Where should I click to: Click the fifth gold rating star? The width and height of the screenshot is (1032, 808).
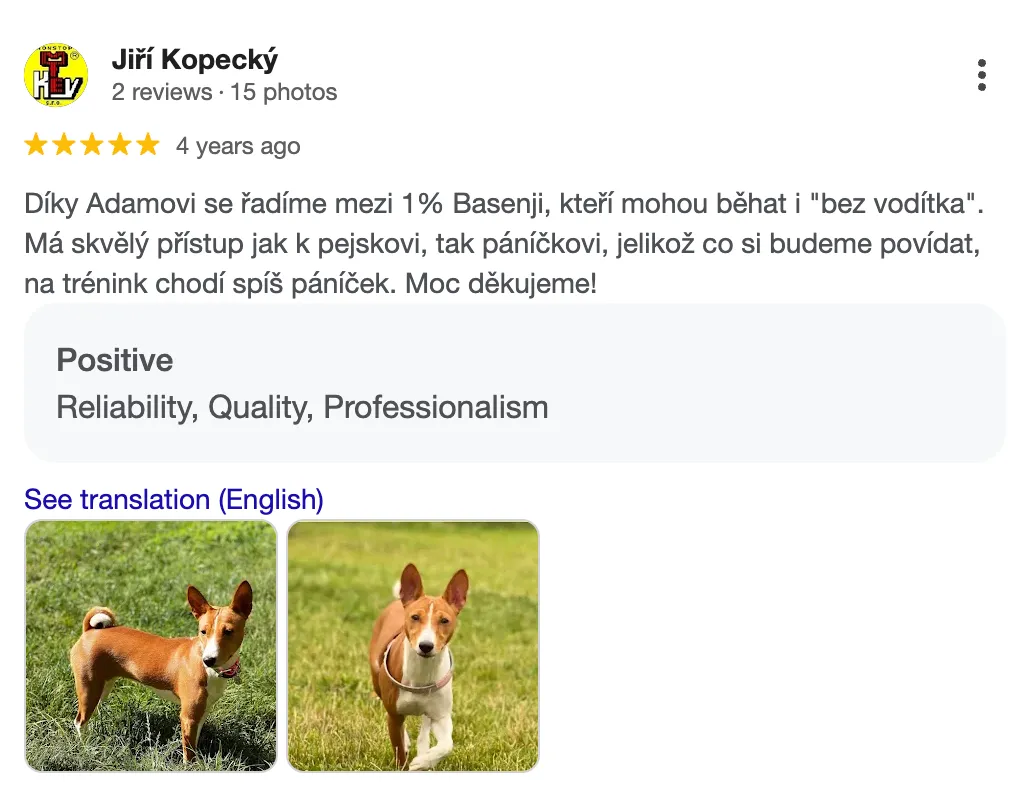point(147,146)
